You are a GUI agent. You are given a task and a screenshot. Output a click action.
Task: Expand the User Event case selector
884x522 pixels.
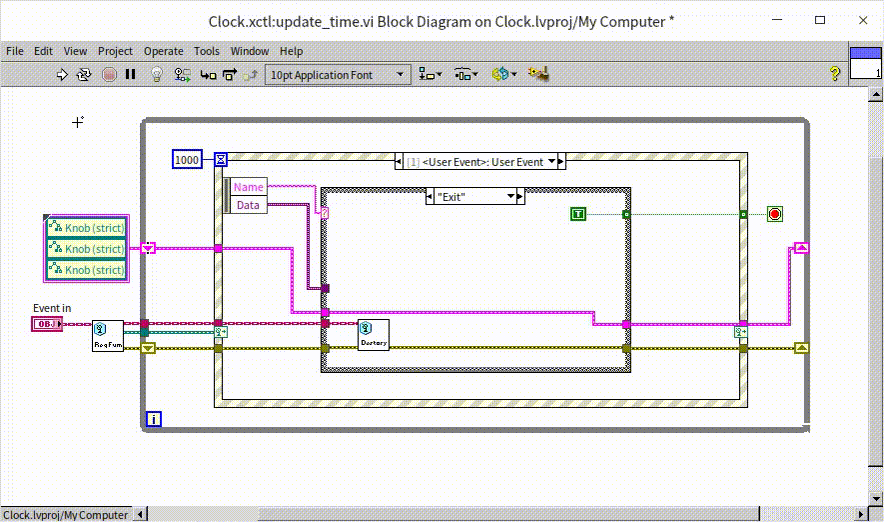[x=559, y=161]
